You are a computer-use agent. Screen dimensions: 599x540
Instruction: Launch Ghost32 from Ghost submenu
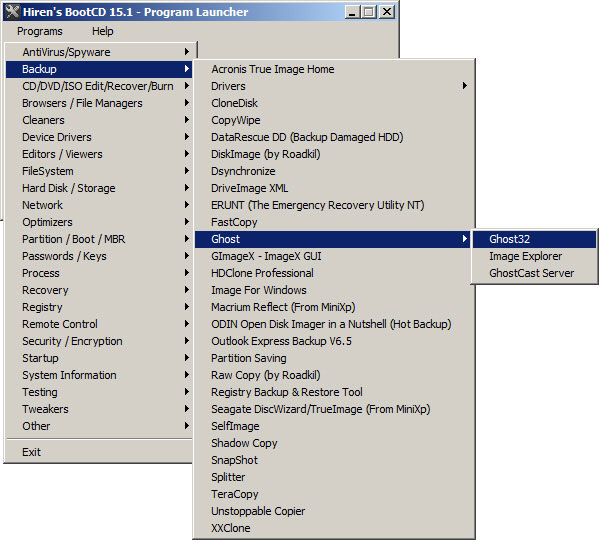pyautogui.click(x=534, y=239)
